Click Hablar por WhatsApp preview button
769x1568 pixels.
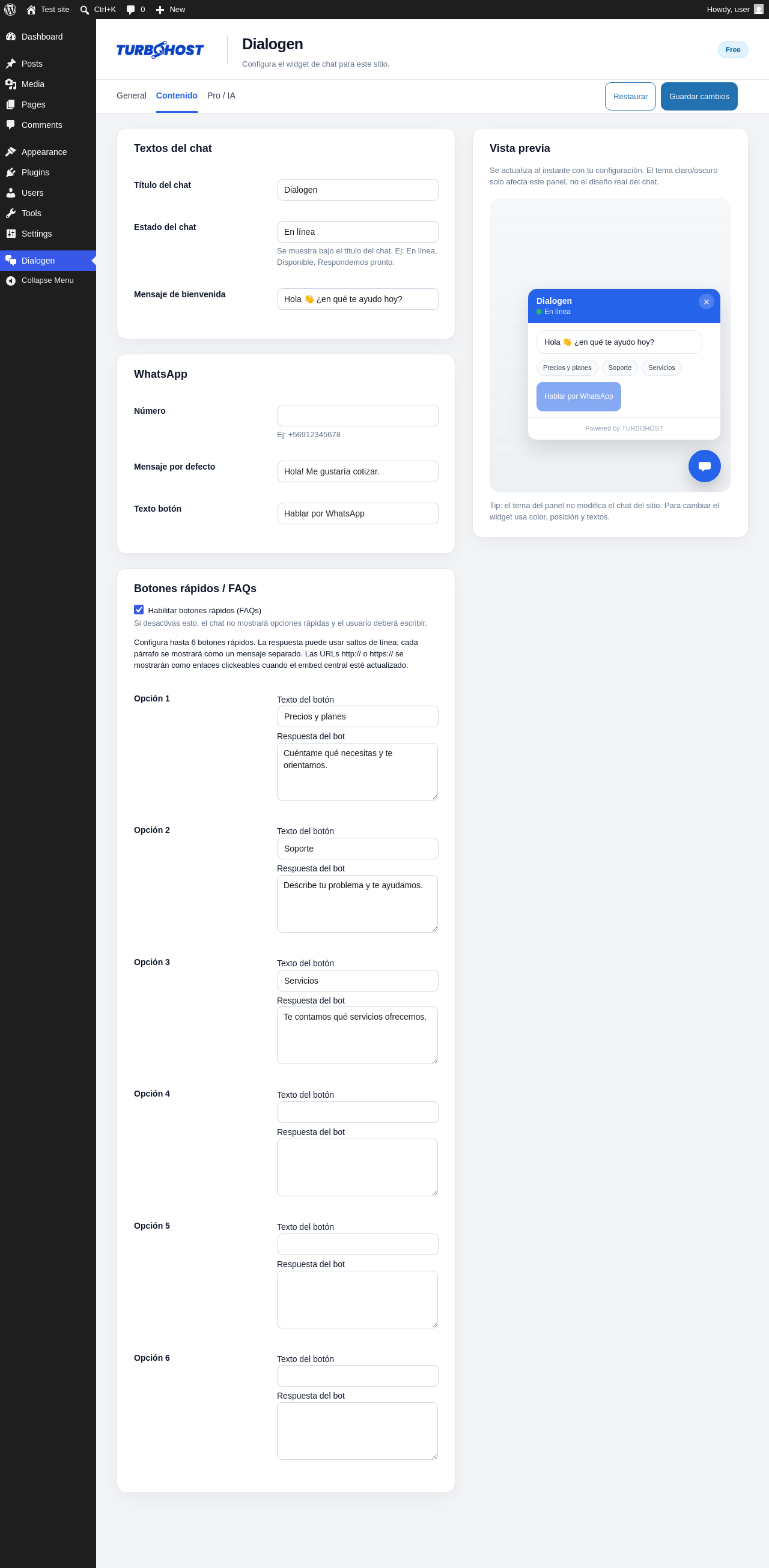(579, 396)
